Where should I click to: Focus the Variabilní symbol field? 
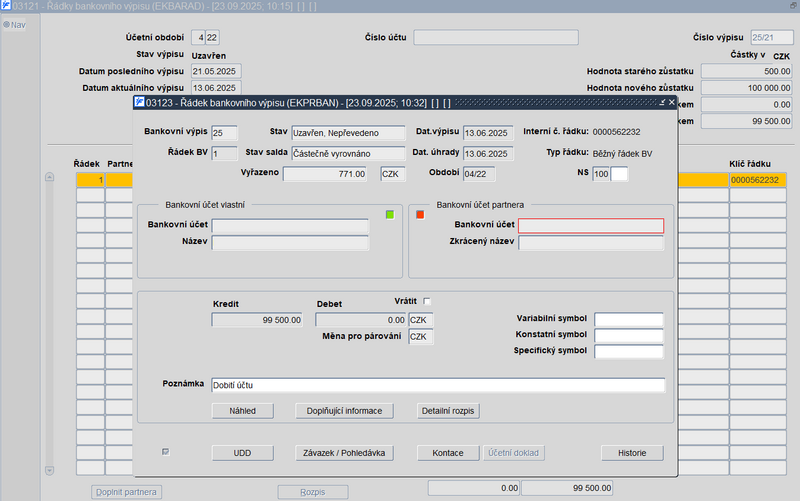[x=628, y=320]
